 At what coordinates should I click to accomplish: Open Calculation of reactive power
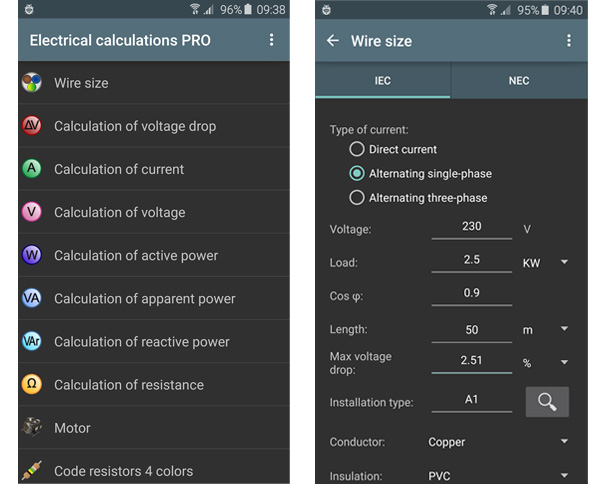tap(141, 341)
